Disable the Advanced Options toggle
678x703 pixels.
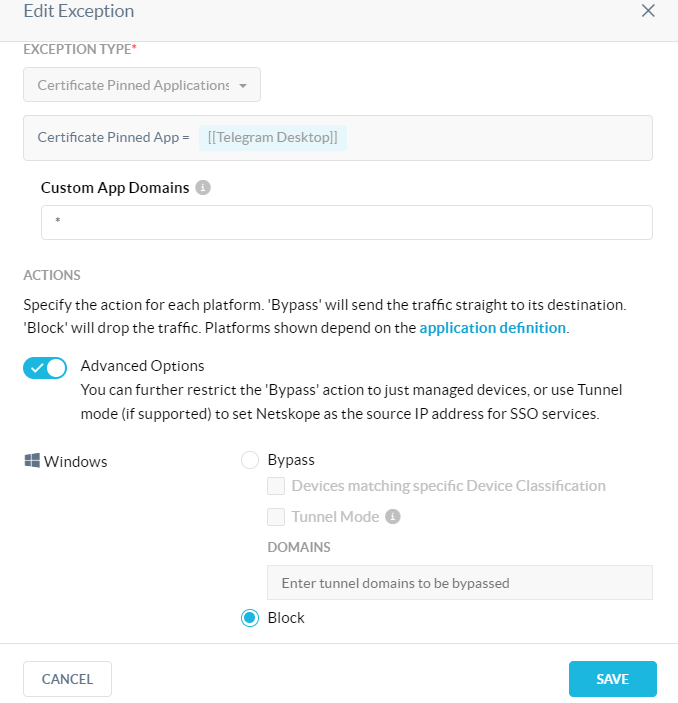pos(45,368)
